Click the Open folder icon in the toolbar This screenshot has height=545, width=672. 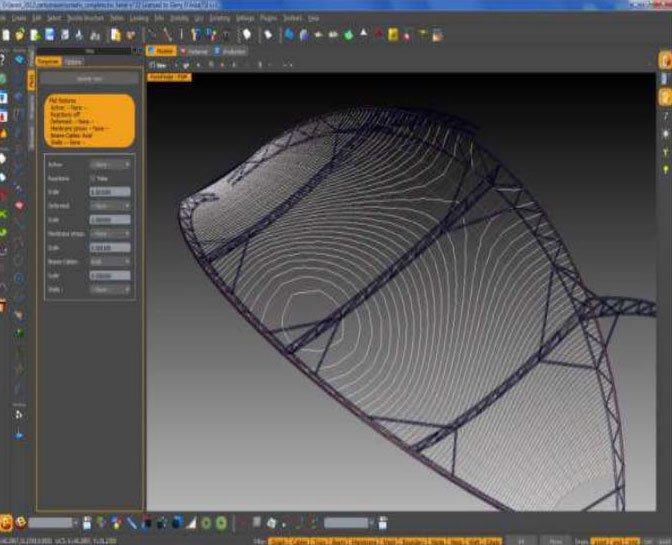tap(19, 35)
